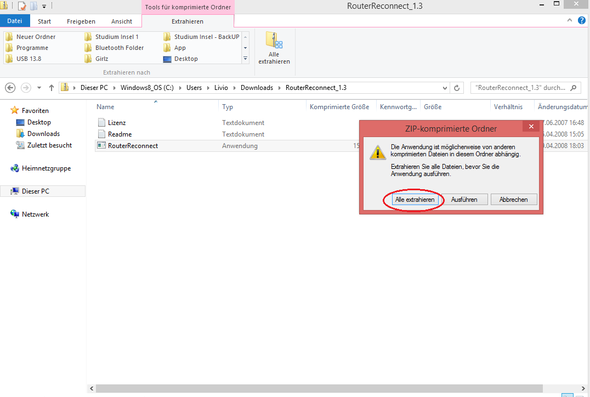The image size is (590, 397).
Task: Click Ausführen button in dialog
Action: pyautogui.click(x=464, y=199)
